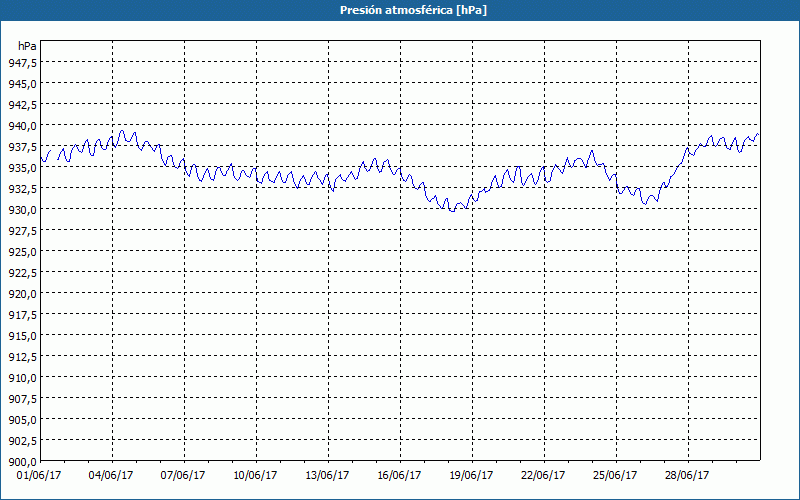This screenshot has width=800, height=500.
Task: Select the 940,0 y-axis label
Action: (x=22, y=126)
